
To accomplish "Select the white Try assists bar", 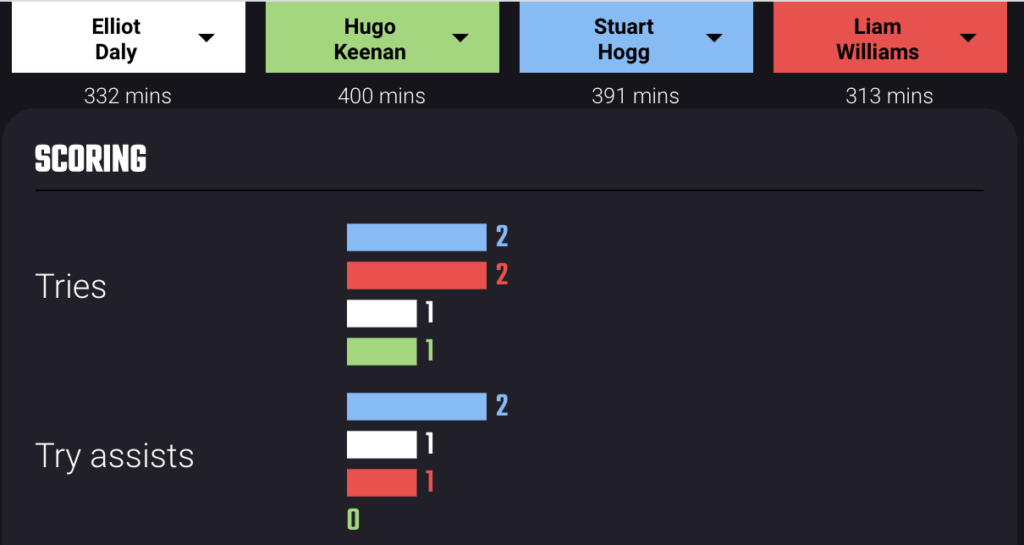I will (x=381, y=444).
